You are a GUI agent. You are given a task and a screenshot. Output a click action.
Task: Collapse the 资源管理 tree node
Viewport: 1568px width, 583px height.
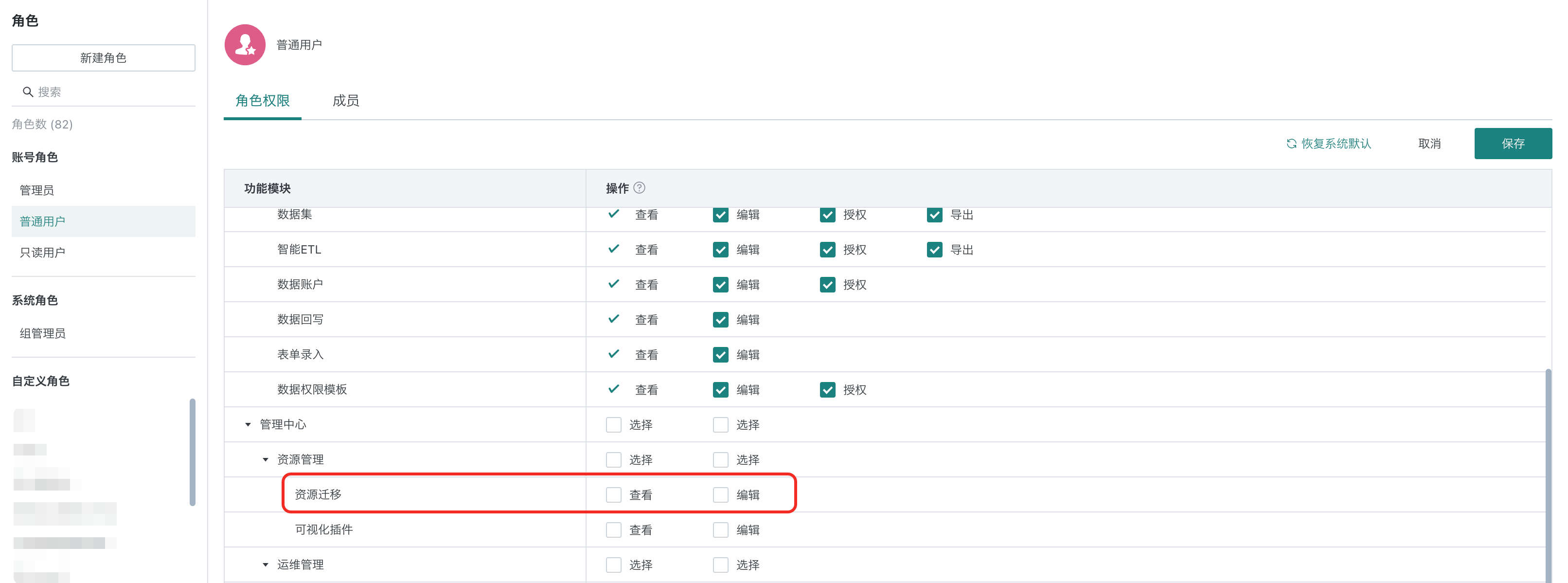(x=266, y=459)
